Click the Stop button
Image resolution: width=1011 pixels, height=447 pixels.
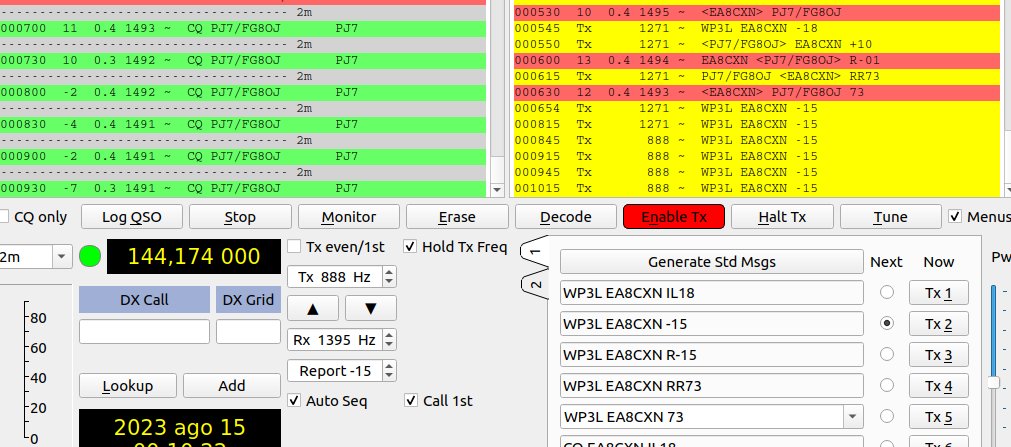240,217
